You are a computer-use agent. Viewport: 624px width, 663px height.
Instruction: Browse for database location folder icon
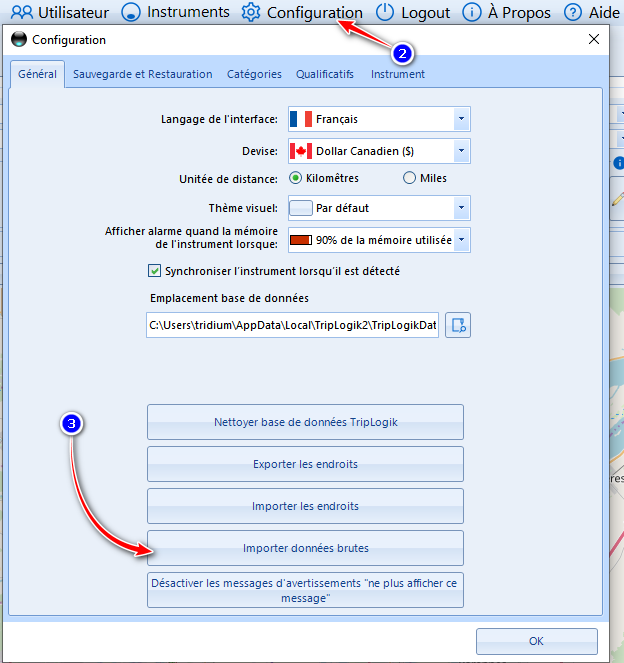458,325
